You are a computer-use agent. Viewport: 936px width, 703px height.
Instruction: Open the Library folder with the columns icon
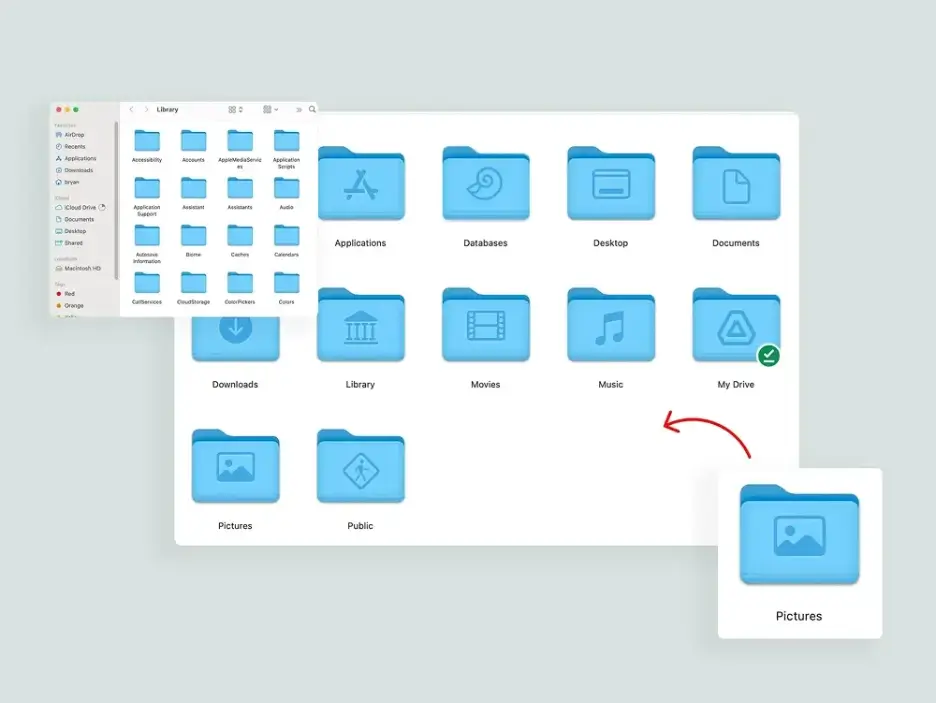pos(361,325)
